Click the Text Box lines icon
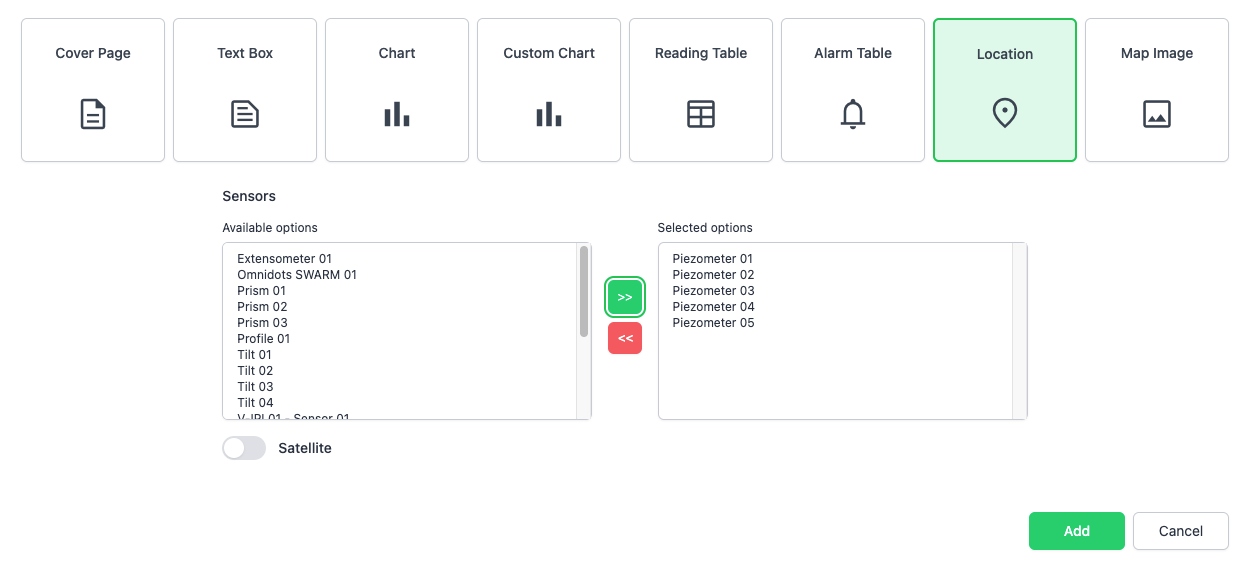This screenshot has width=1244, height=564. pyautogui.click(x=245, y=114)
